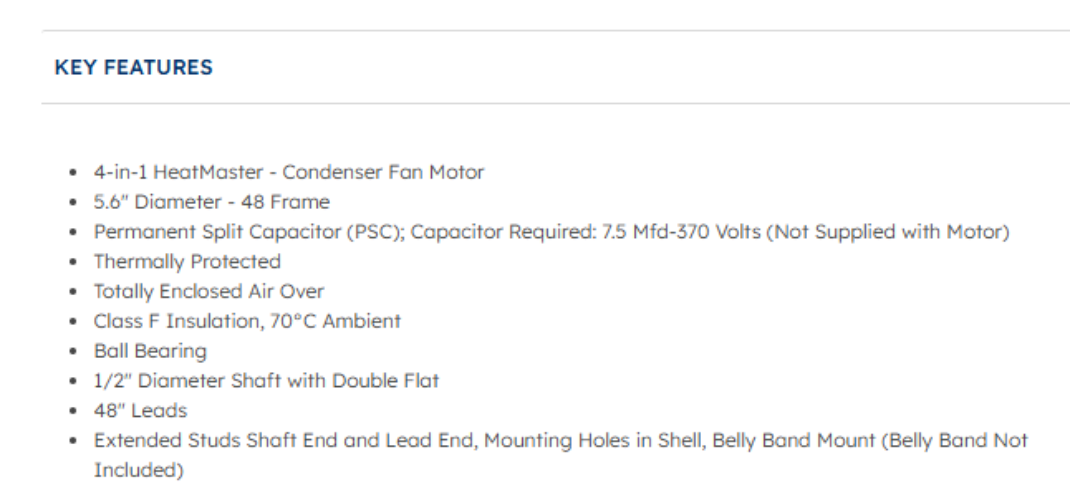Click the bullet before 4-in-1 HeatMaster

74,172
